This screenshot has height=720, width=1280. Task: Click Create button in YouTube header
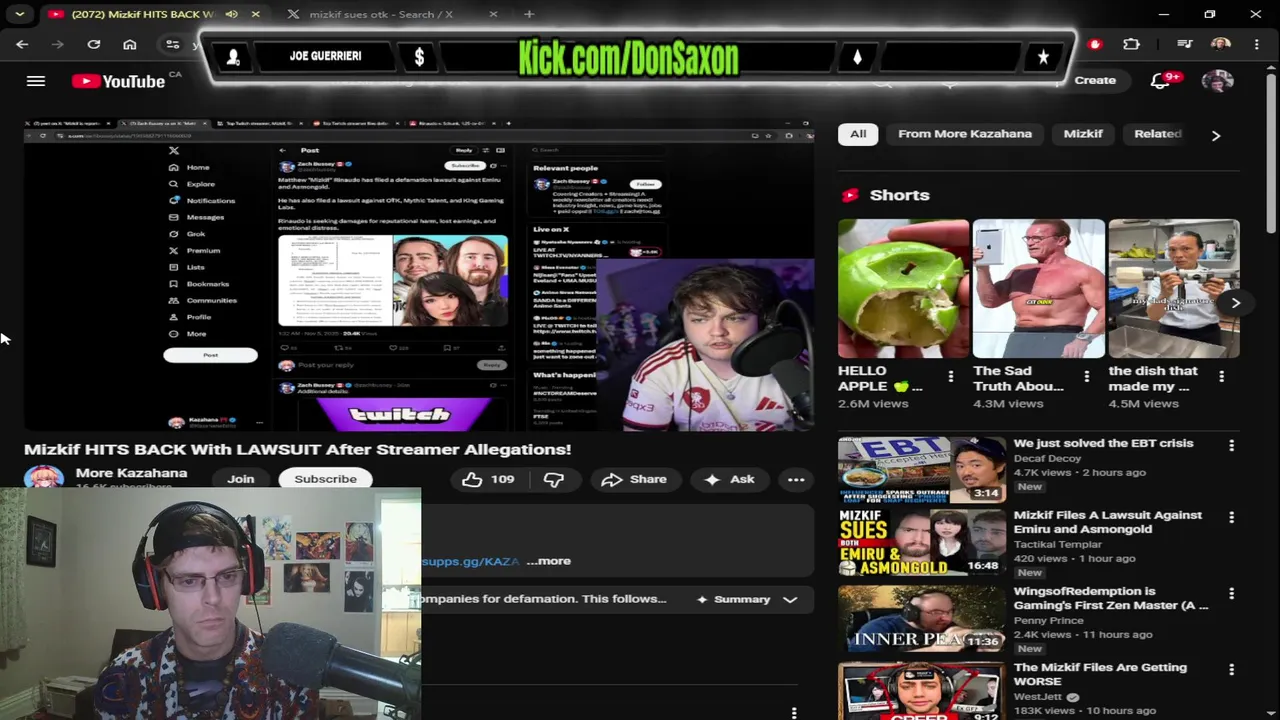tap(1095, 80)
